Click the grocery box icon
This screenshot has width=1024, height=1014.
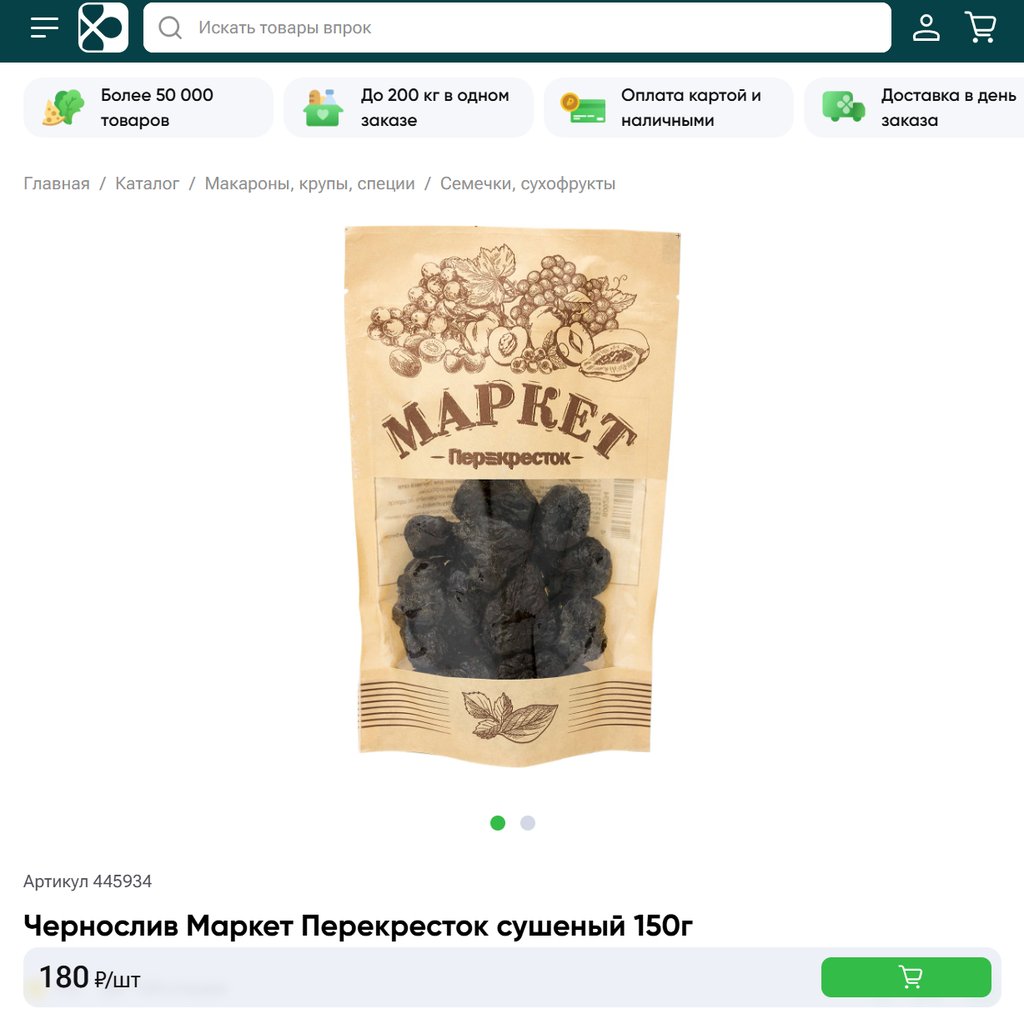[323, 108]
